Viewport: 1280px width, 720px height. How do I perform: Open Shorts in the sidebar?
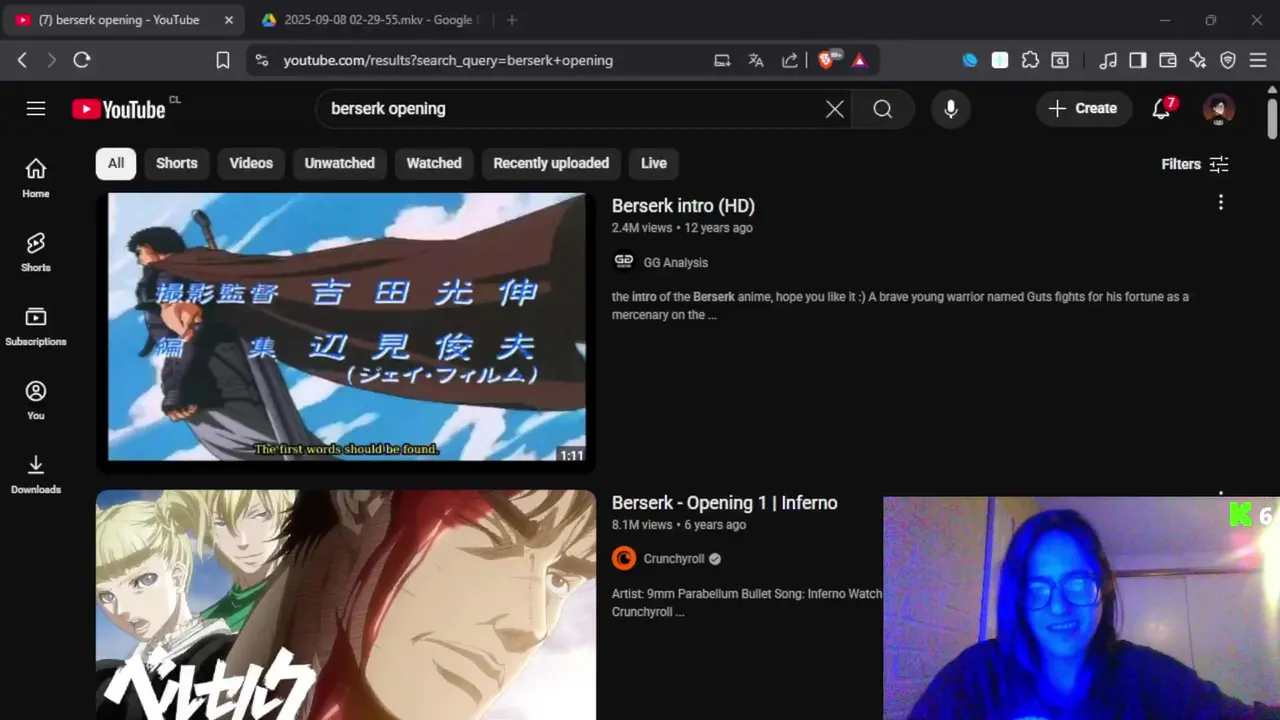36,252
